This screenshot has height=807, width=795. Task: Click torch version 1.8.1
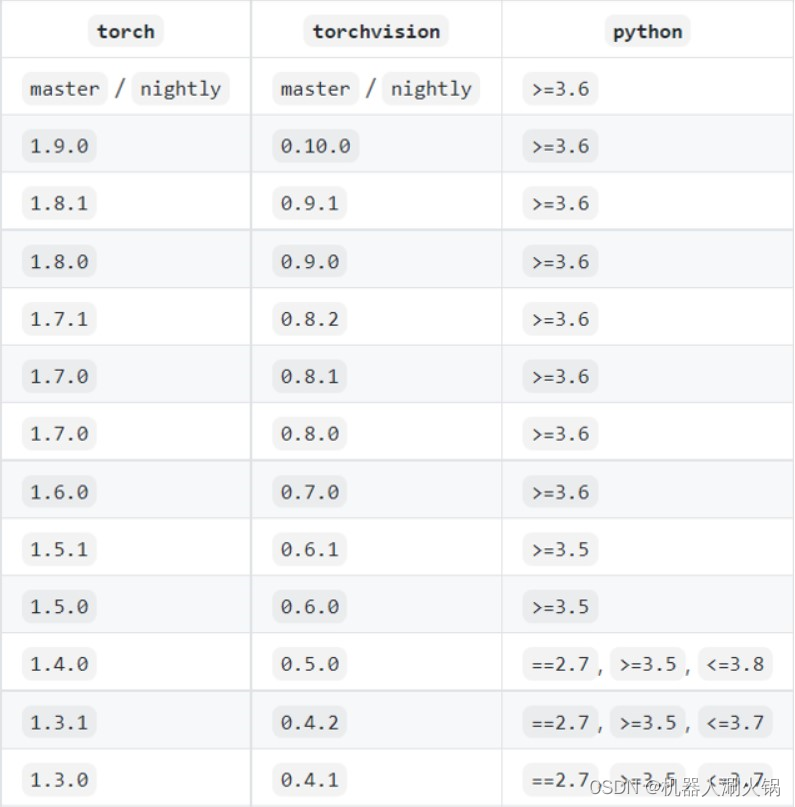click(x=59, y=203)
